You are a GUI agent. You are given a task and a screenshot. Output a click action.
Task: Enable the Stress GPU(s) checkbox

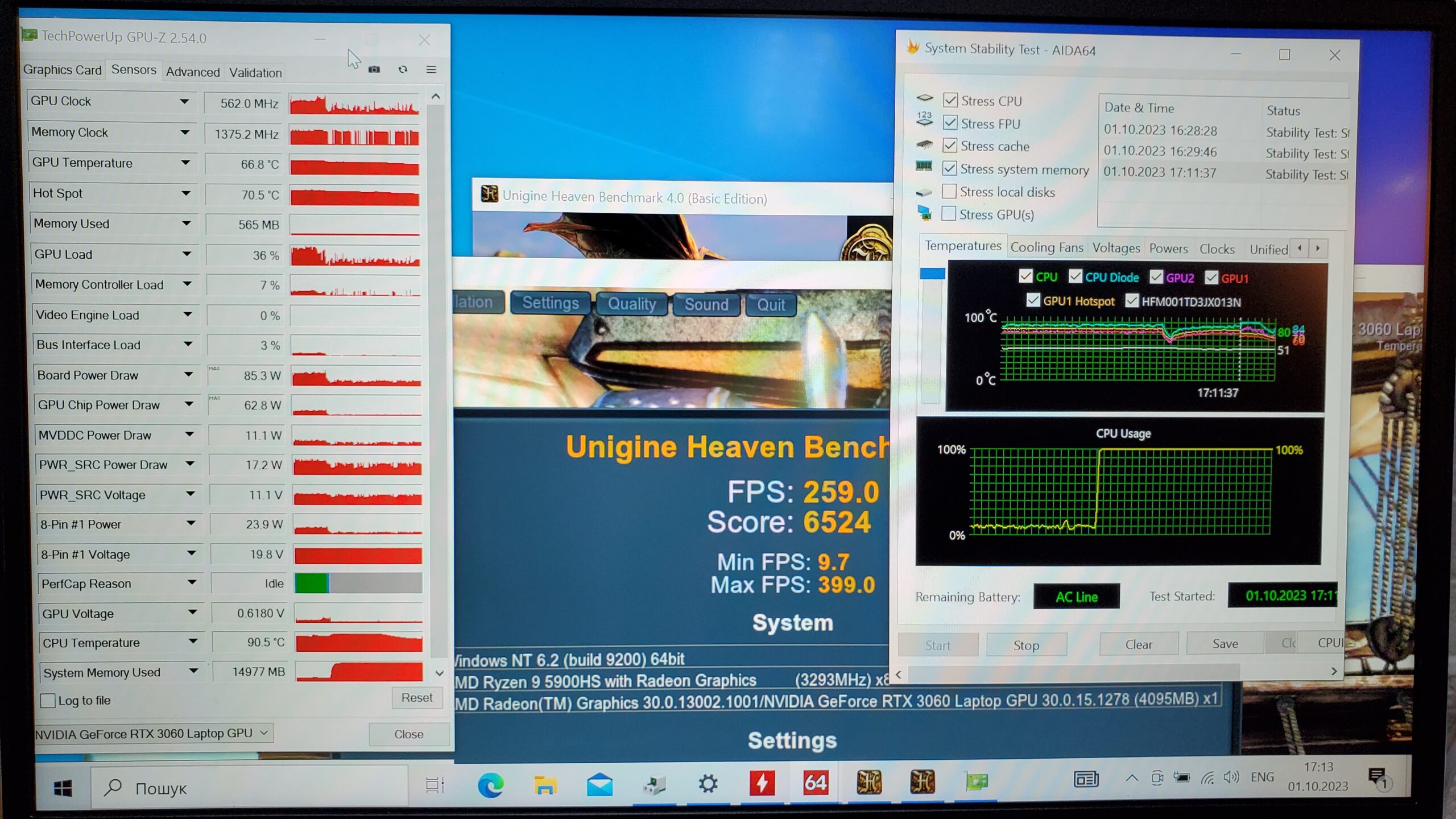pyautogui.click(x=948, y=214)
